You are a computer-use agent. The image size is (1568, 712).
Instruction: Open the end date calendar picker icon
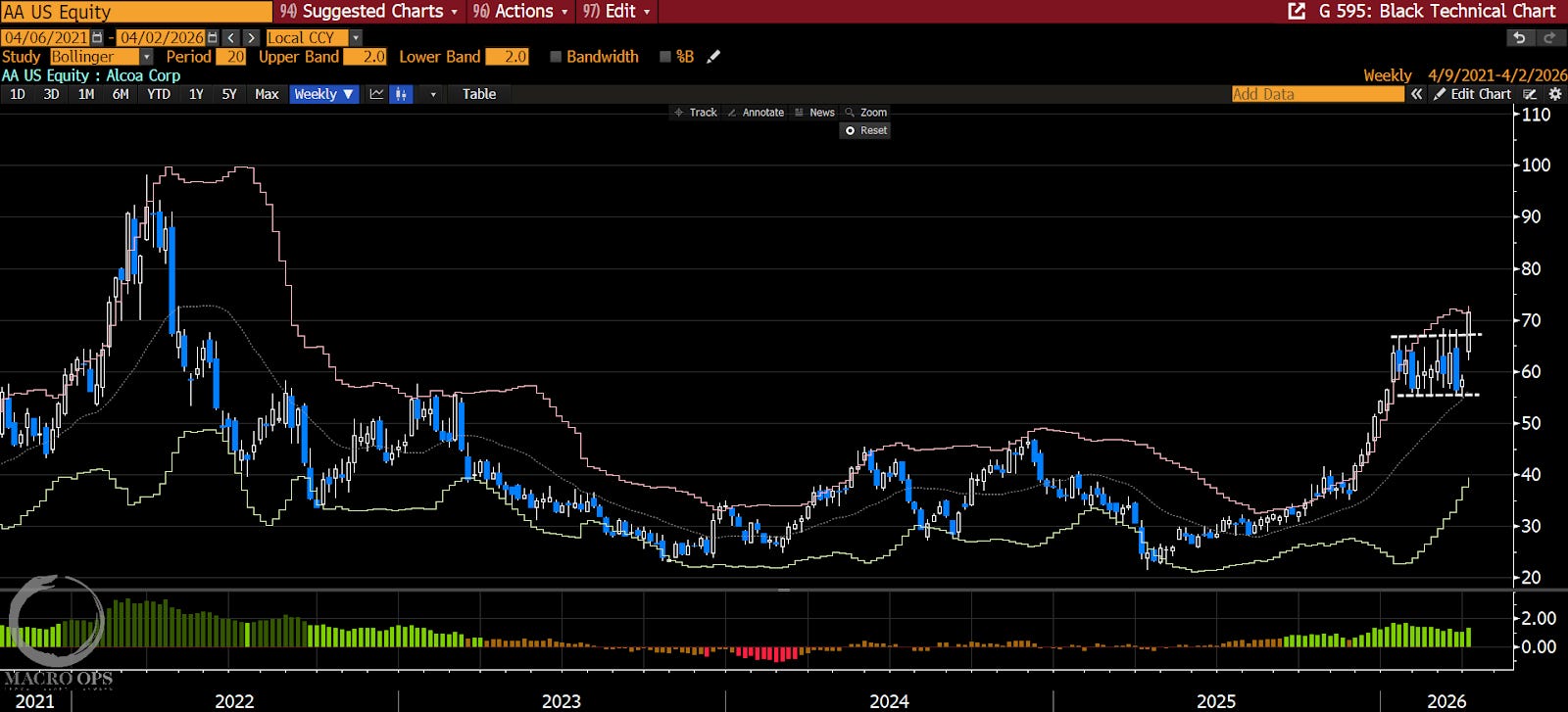click(213, 37)
